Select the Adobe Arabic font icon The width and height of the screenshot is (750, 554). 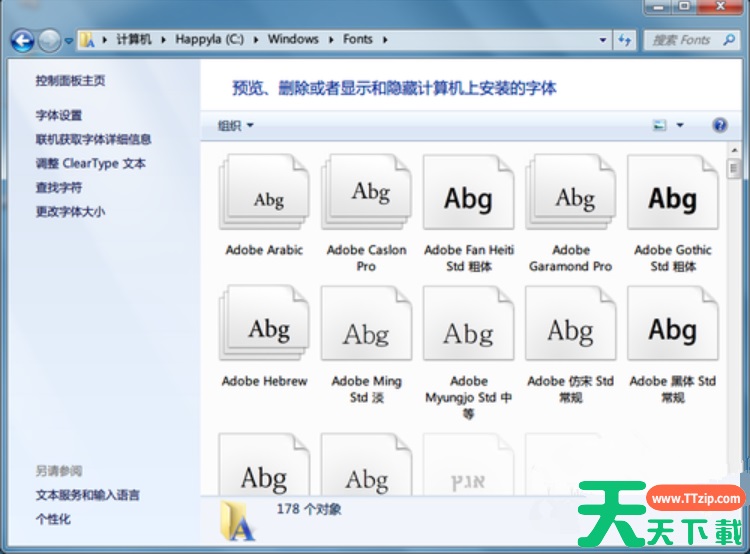point(264,196)
